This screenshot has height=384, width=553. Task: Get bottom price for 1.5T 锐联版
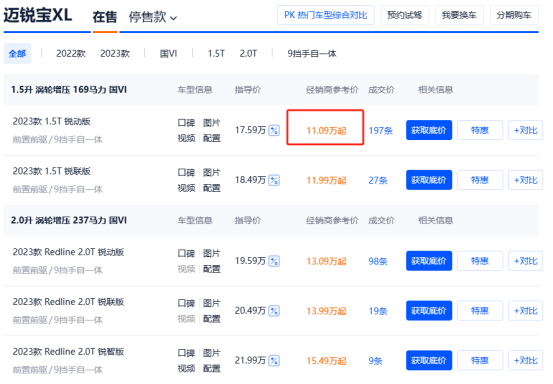(x=429, y=180)
